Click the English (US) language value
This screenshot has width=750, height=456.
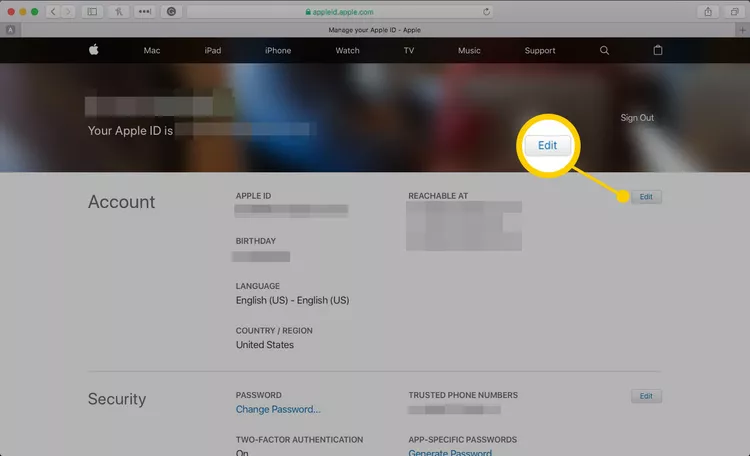click(x=292, y=300)
